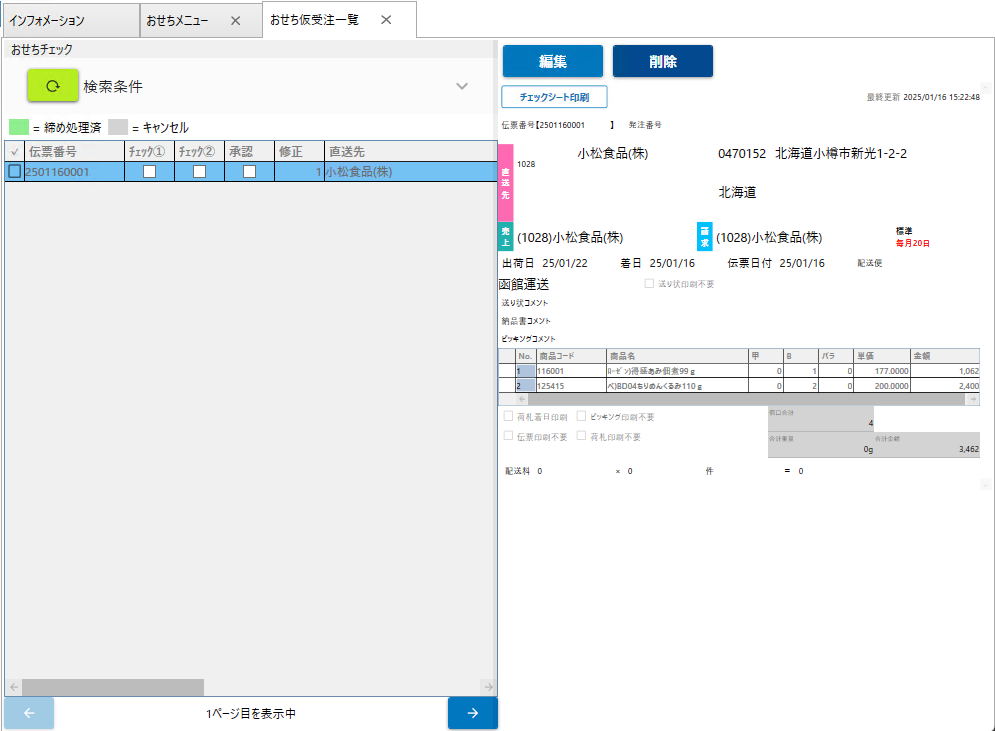The width and height of the screenshot is (995, 731).
Task: Click the 出荷日 25/01/22 value
Action: pos(565,263)
